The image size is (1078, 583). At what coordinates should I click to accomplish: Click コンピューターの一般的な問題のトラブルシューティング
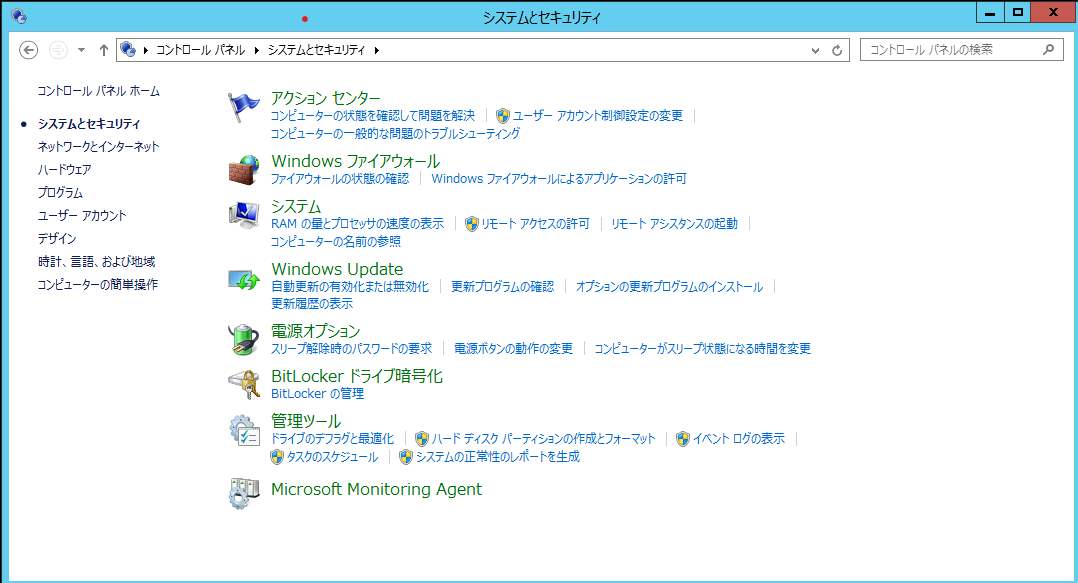click(395, 133)
